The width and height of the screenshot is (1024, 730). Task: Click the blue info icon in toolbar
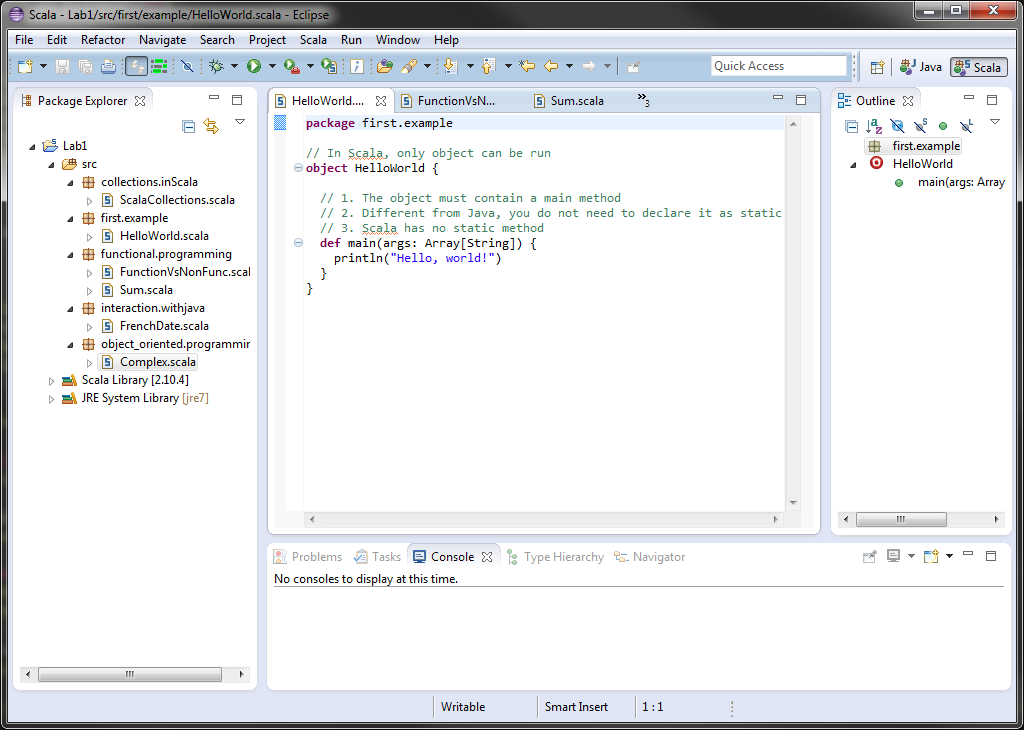[357, 66]
